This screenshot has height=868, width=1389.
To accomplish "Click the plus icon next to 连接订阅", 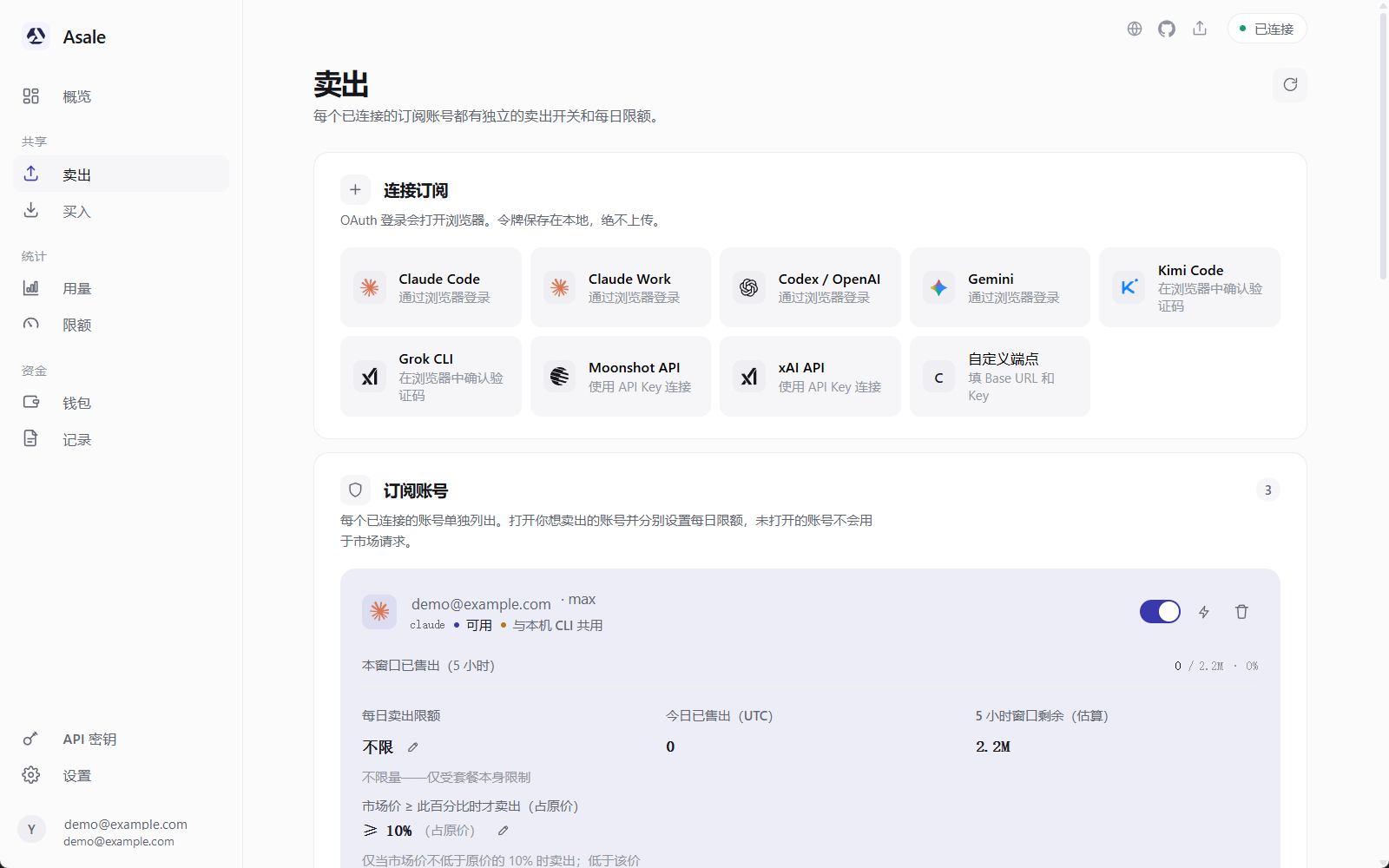I will [355, 190].
